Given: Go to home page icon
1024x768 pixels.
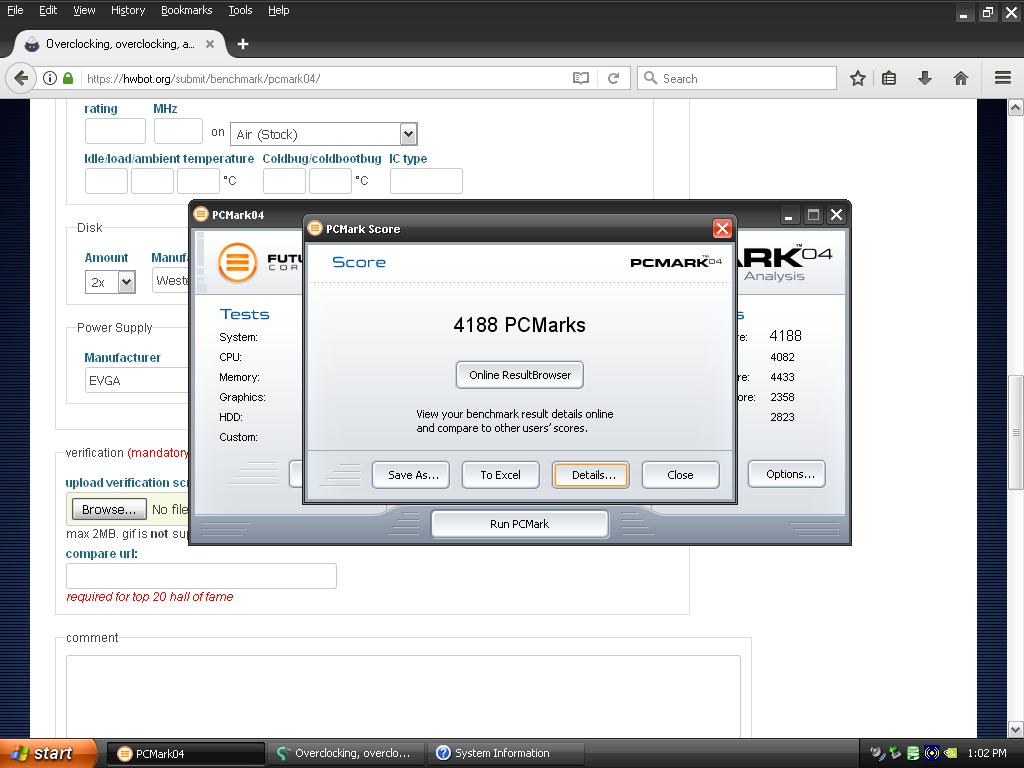Looking at the screenshot, I should (961, 78).
